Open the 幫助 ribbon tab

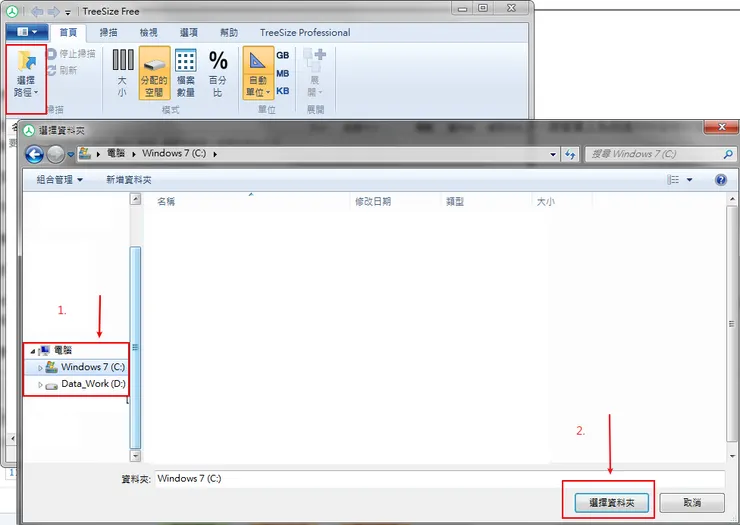229,32
